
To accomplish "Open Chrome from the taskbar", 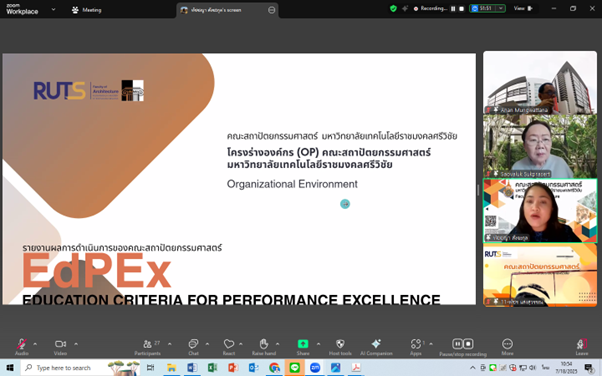I will [274, 368].
